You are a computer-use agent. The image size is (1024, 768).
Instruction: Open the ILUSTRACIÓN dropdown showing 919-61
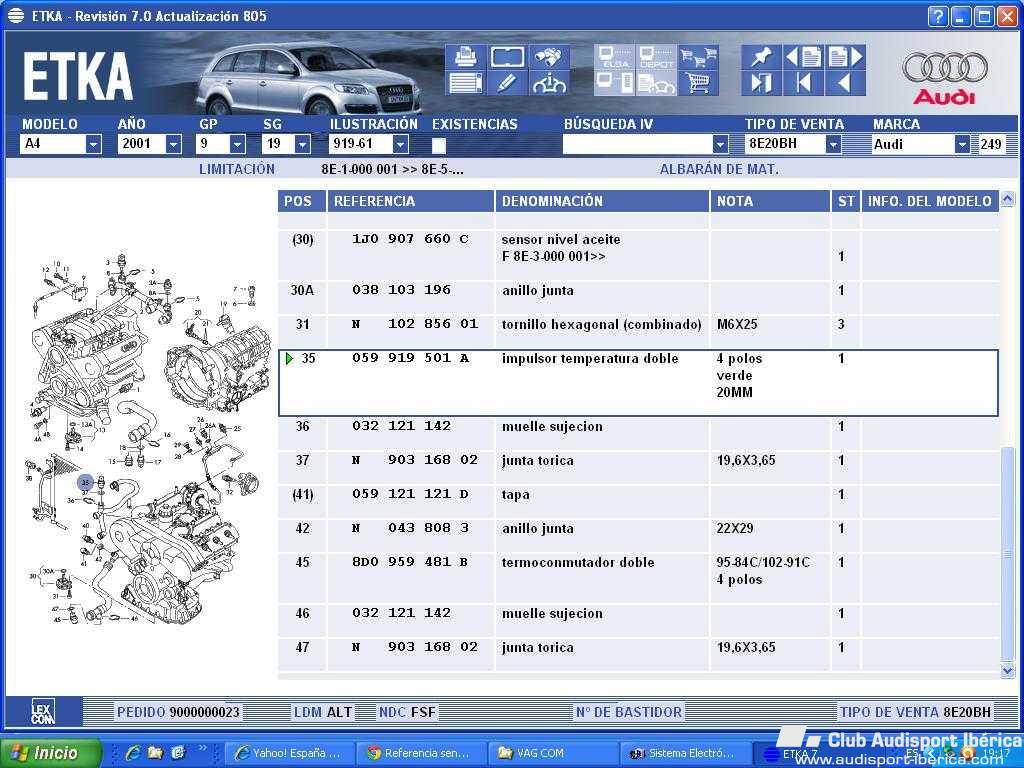(401, 144)
